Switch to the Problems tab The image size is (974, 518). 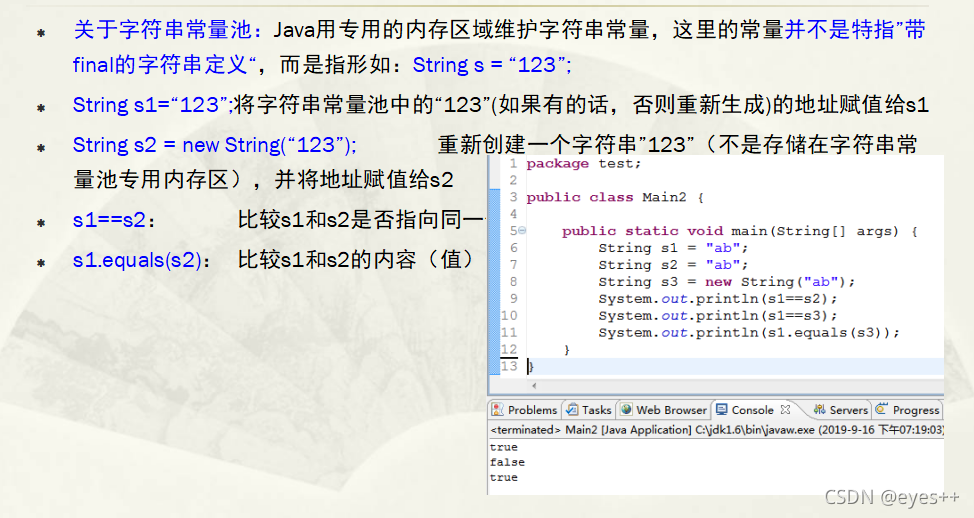[525, 410]
